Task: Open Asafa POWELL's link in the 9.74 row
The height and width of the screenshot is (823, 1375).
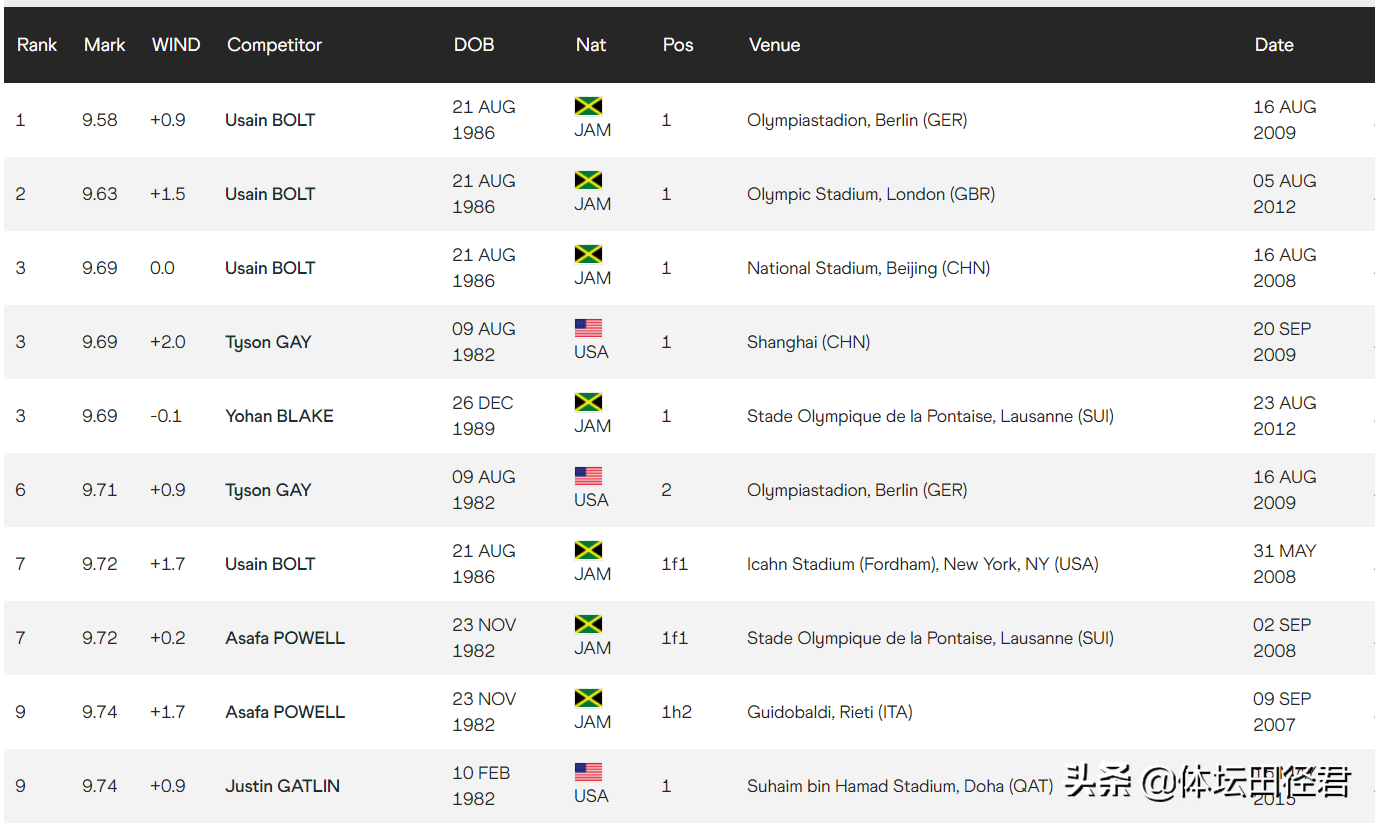Action: tap(285, 712)
